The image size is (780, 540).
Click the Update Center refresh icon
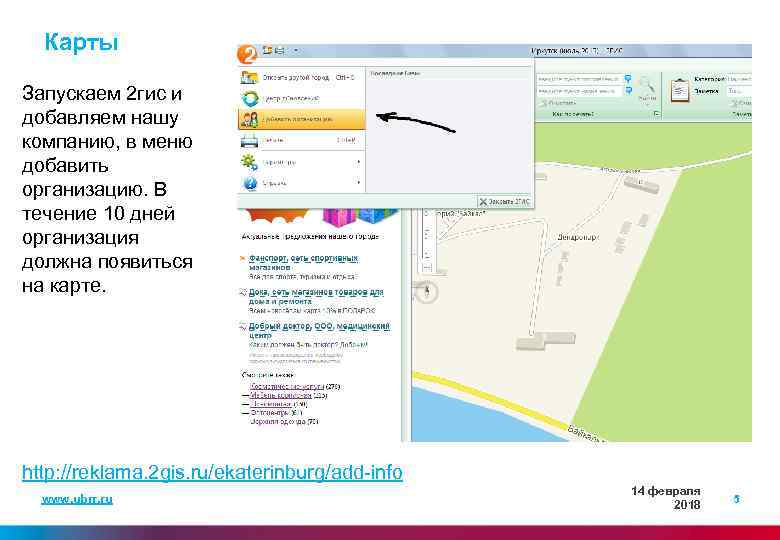tap(250, 98)
